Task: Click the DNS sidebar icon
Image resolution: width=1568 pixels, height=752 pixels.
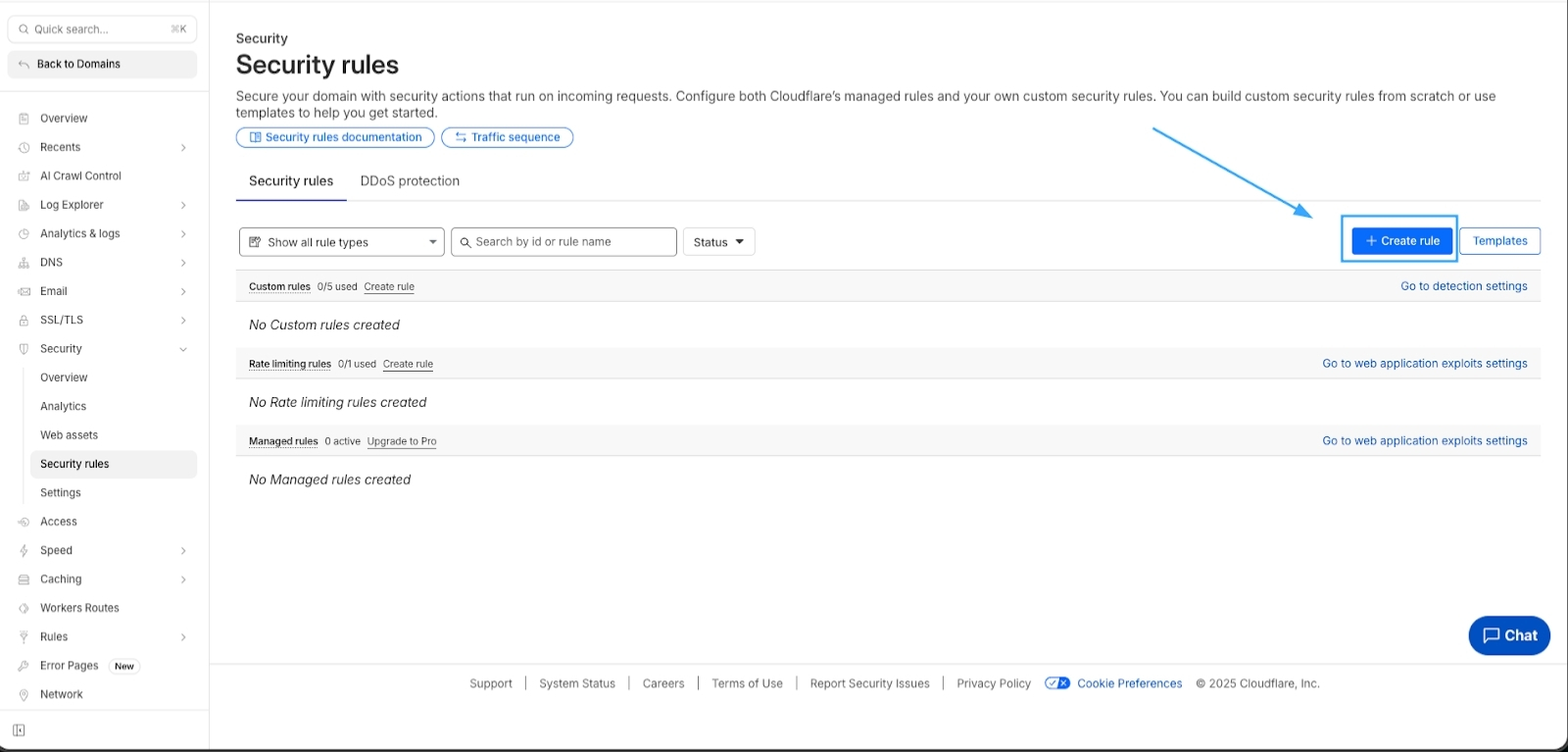Action: (24, 263)
